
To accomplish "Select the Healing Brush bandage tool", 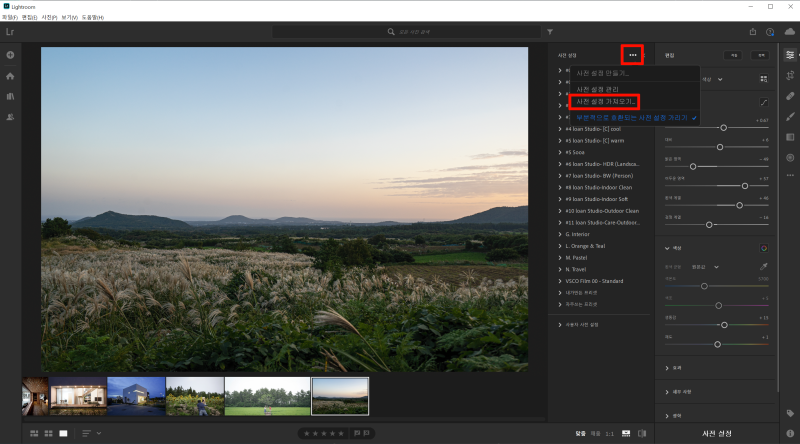I will (790, 96).
